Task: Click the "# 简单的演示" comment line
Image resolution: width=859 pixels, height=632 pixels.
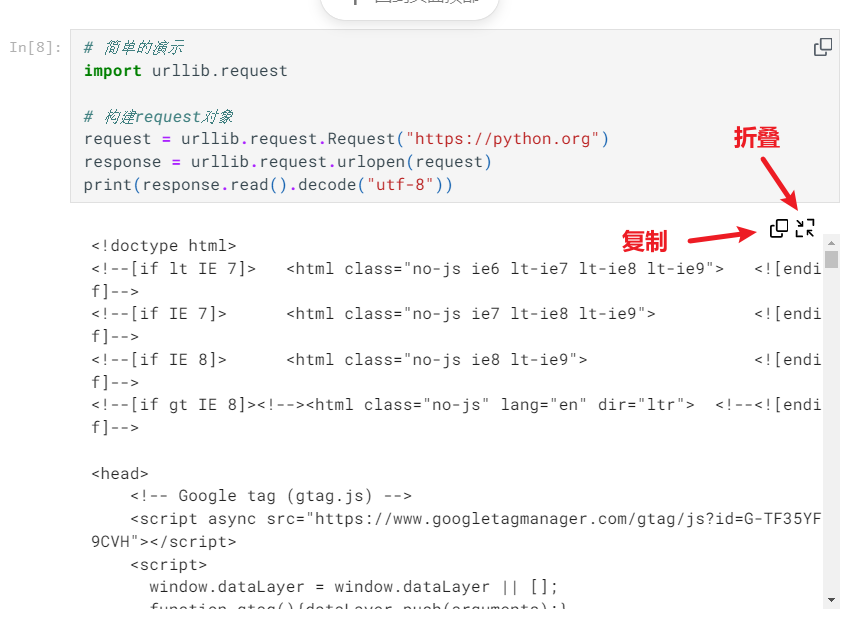Action: (x=133, y=48)
